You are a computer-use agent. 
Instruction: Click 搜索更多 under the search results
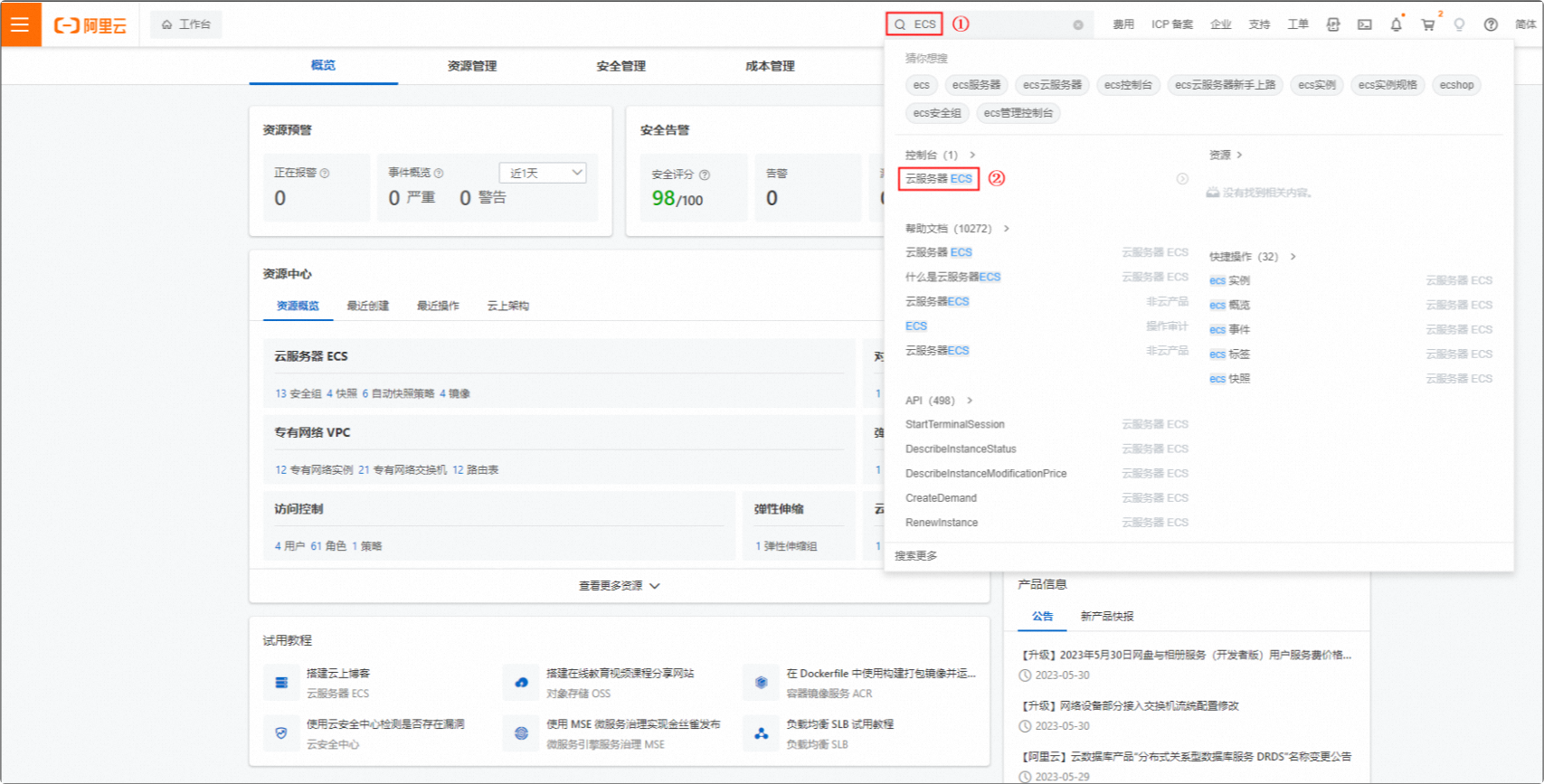[916, 556]
